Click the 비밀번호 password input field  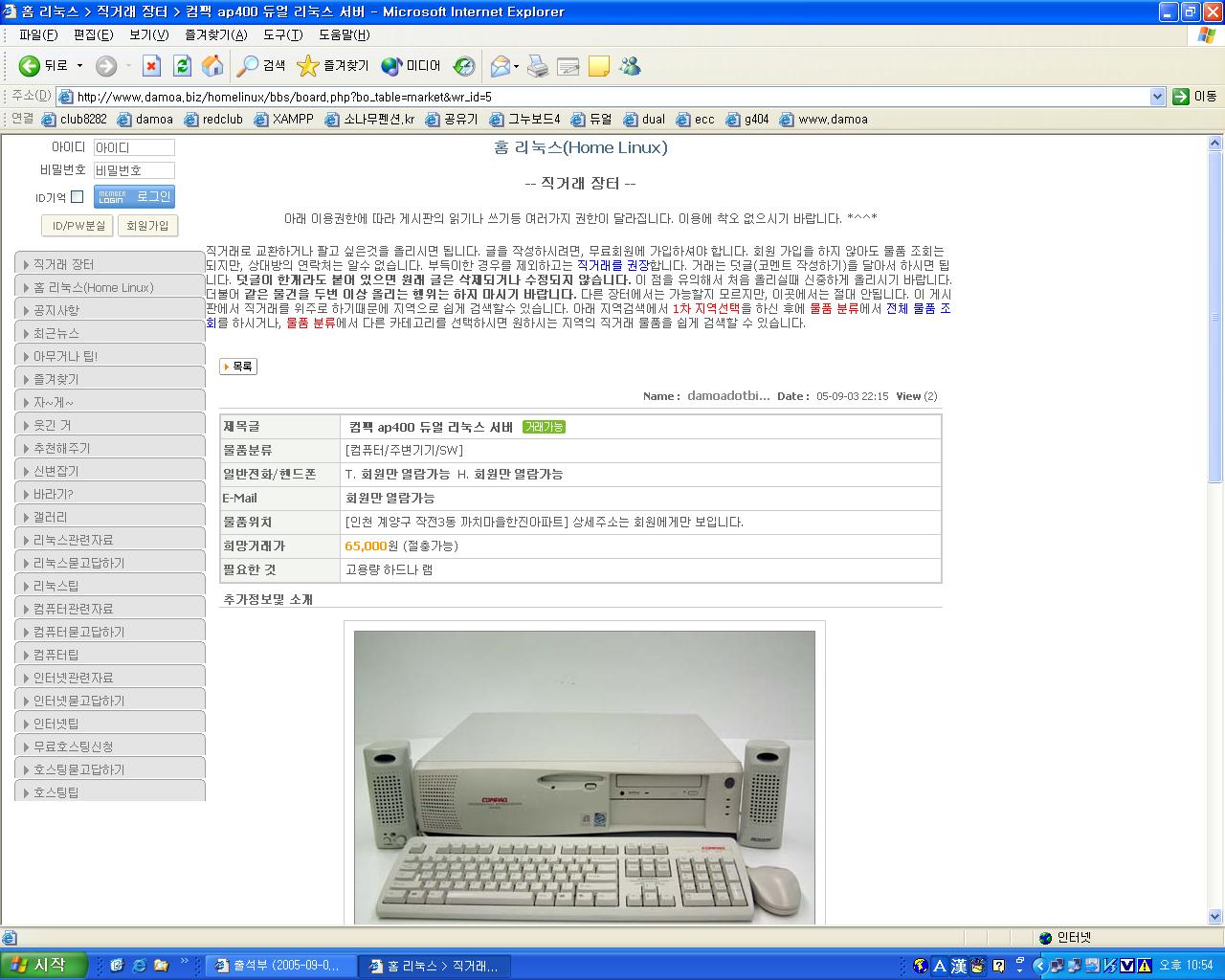coord(134,170)
